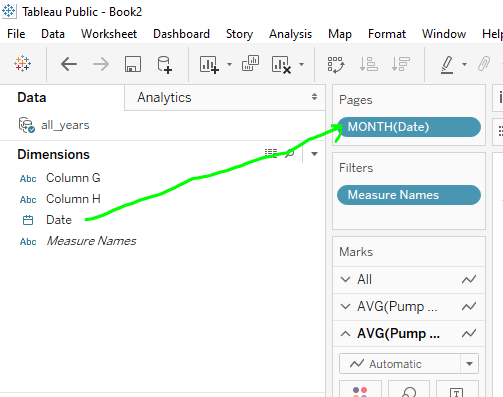Open the Worksheet menu

[109, 34]
